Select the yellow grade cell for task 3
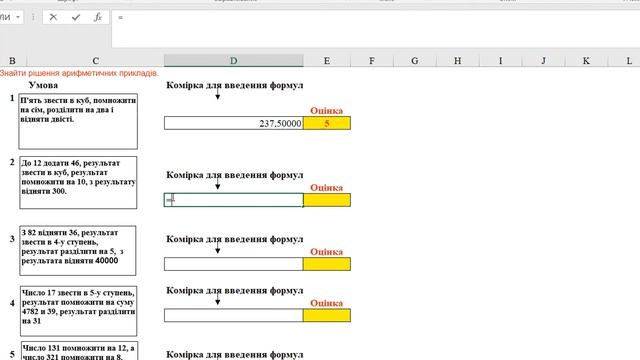The image size is (640, 360). (327, 264)
